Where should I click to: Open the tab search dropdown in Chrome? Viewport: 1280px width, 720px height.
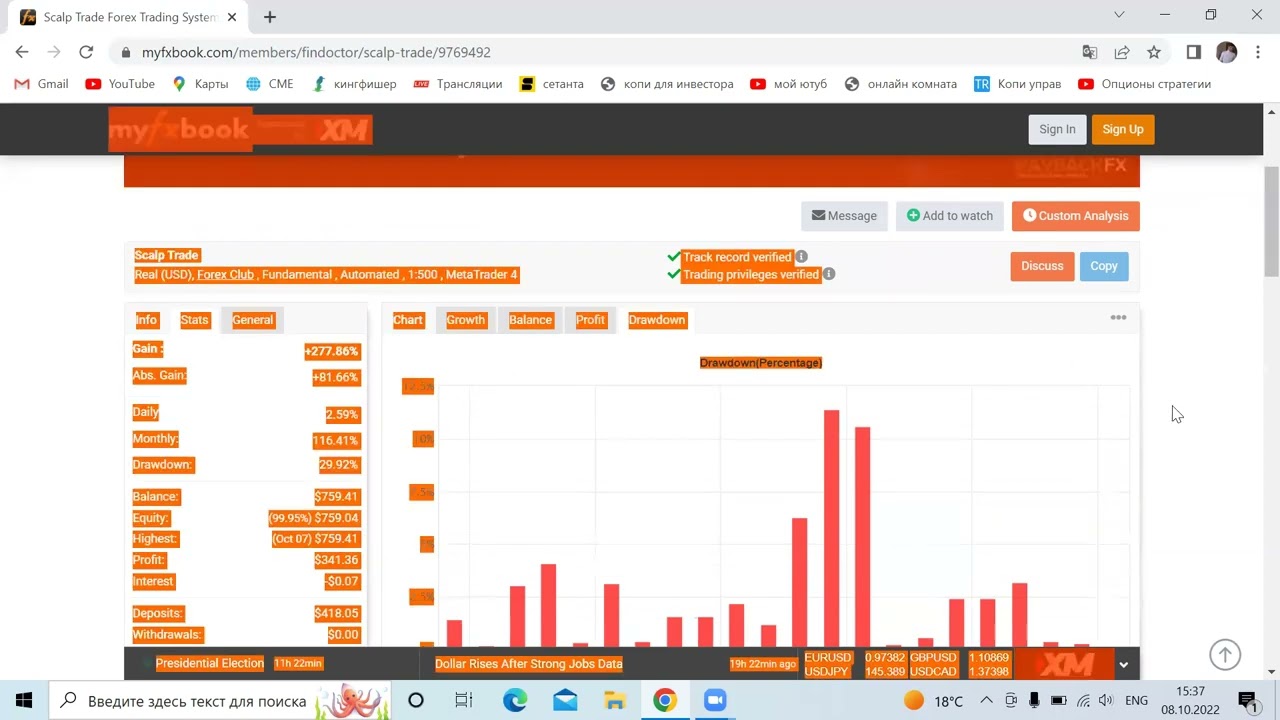(1119, 15)
